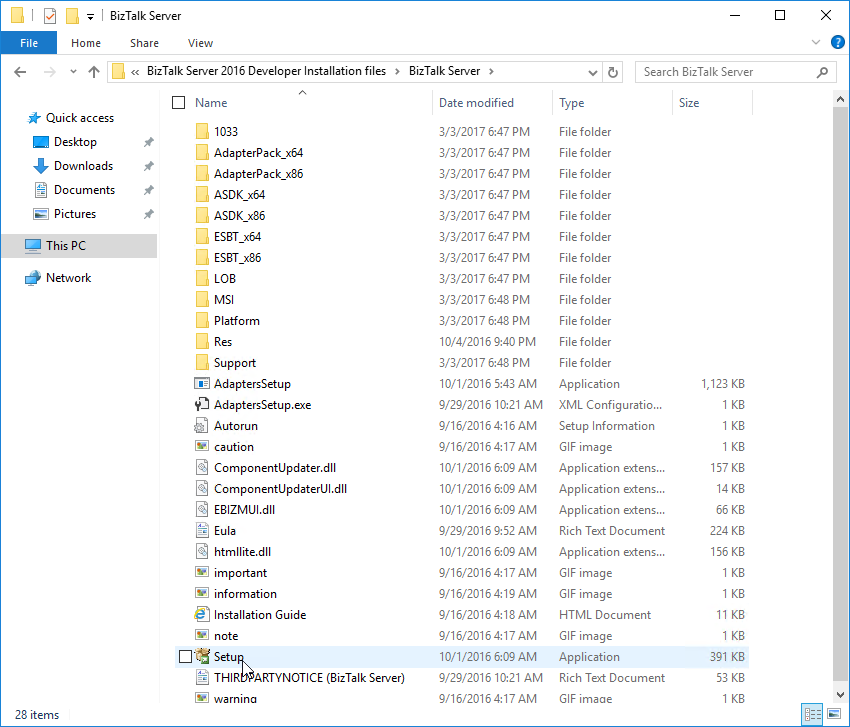Viewport: 850px width, 727px height.
Task: Click Properties icon in quick access toolbar
Action: pyautogui.click(x=50, y=16)
